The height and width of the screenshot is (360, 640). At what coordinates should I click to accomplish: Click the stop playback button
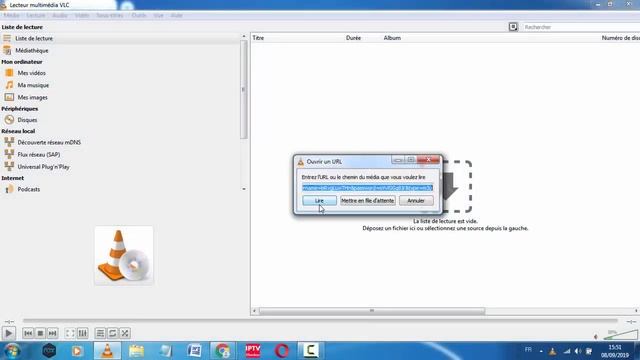40,333
